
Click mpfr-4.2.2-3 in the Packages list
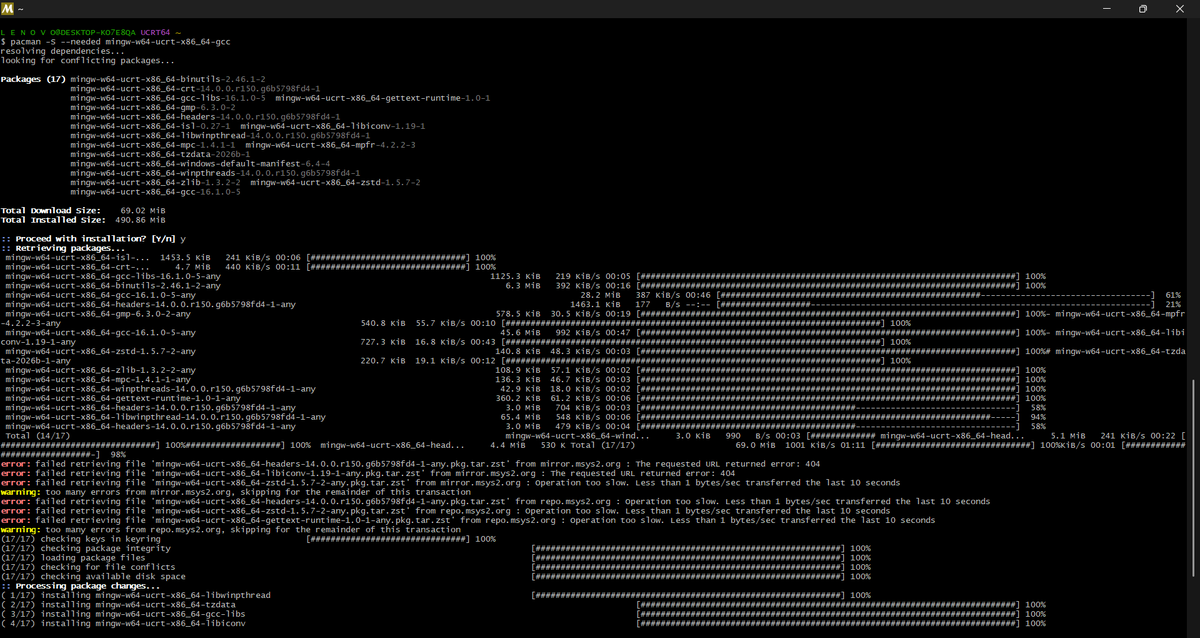[x=330, y=145]
